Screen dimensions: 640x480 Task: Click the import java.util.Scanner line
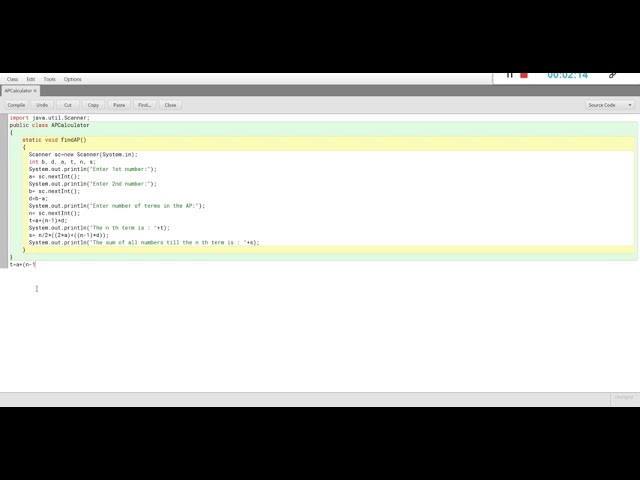(x=49, y=118)
